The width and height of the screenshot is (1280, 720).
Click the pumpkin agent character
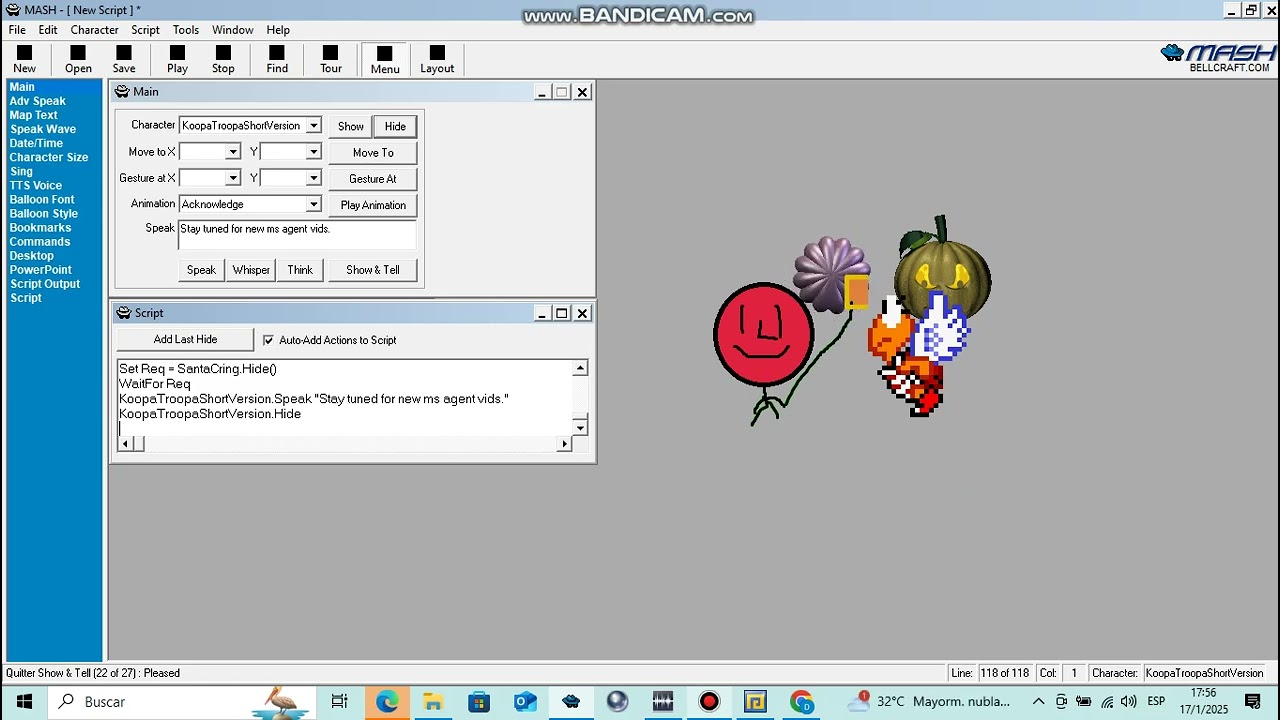click(943, 268)
